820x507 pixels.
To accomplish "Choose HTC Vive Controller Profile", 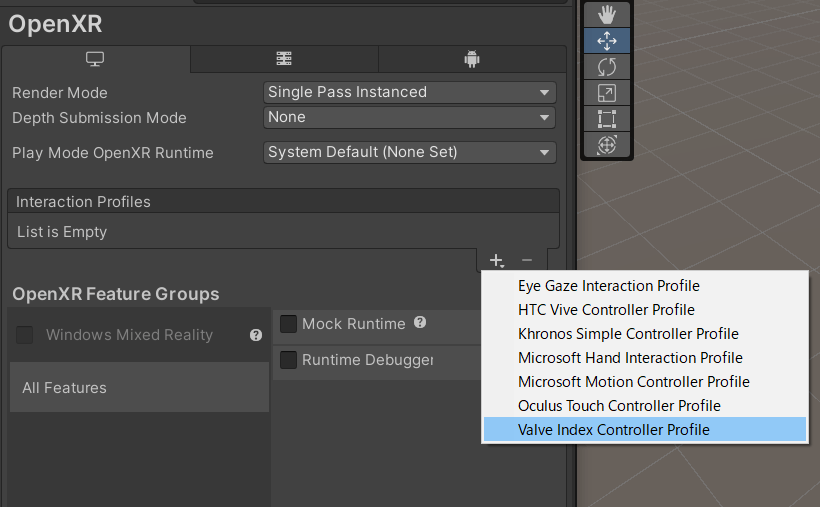I will [645, 310].
